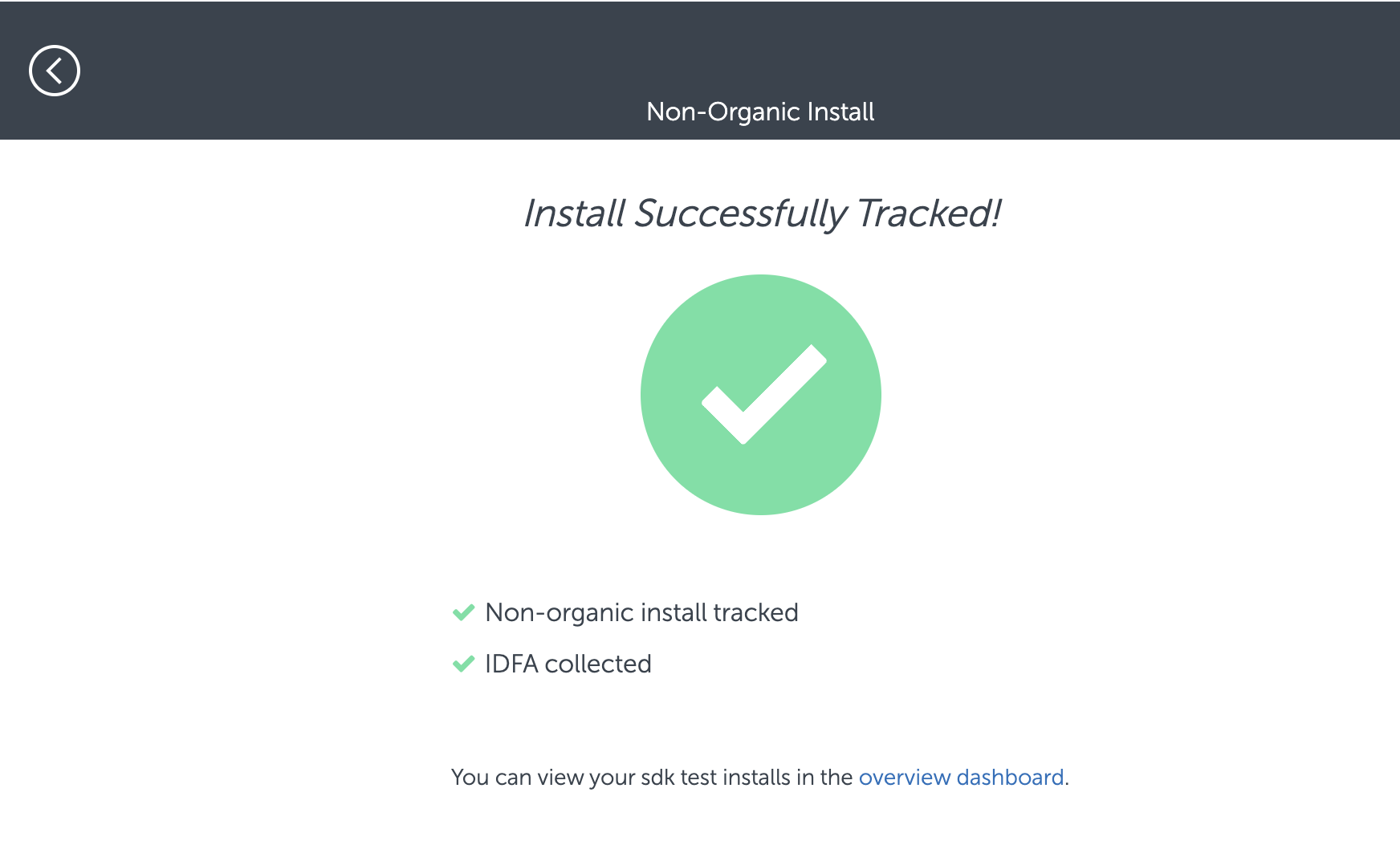
Task: Click the word "tracked" in first checklist item
Action: coord(755,613)
